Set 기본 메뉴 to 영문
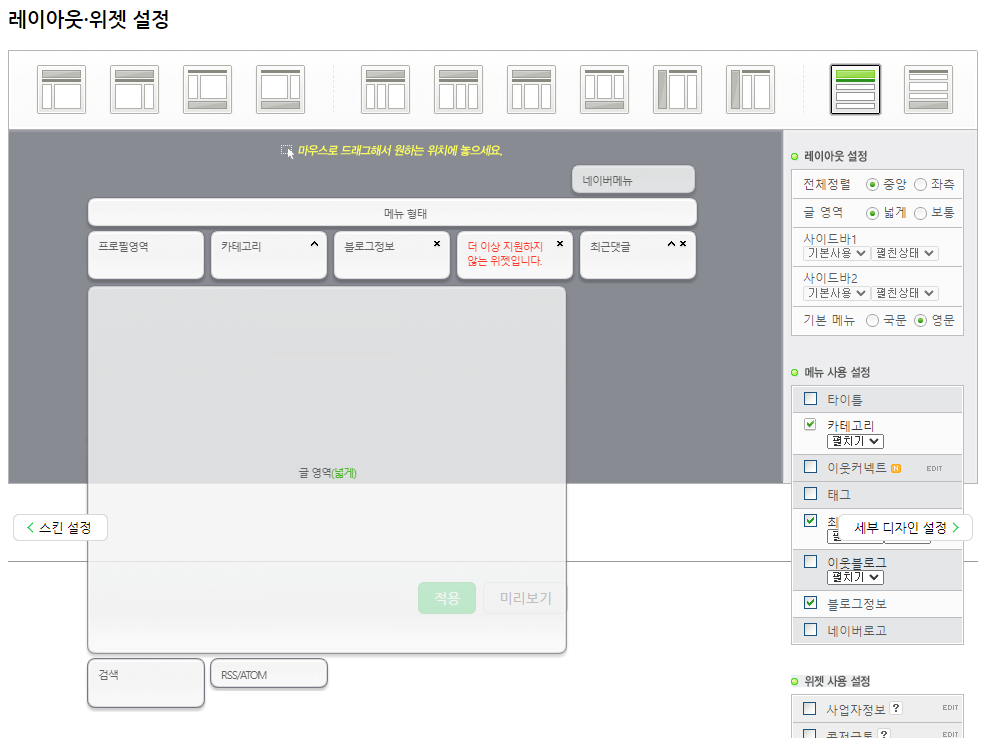 (920, 321)
